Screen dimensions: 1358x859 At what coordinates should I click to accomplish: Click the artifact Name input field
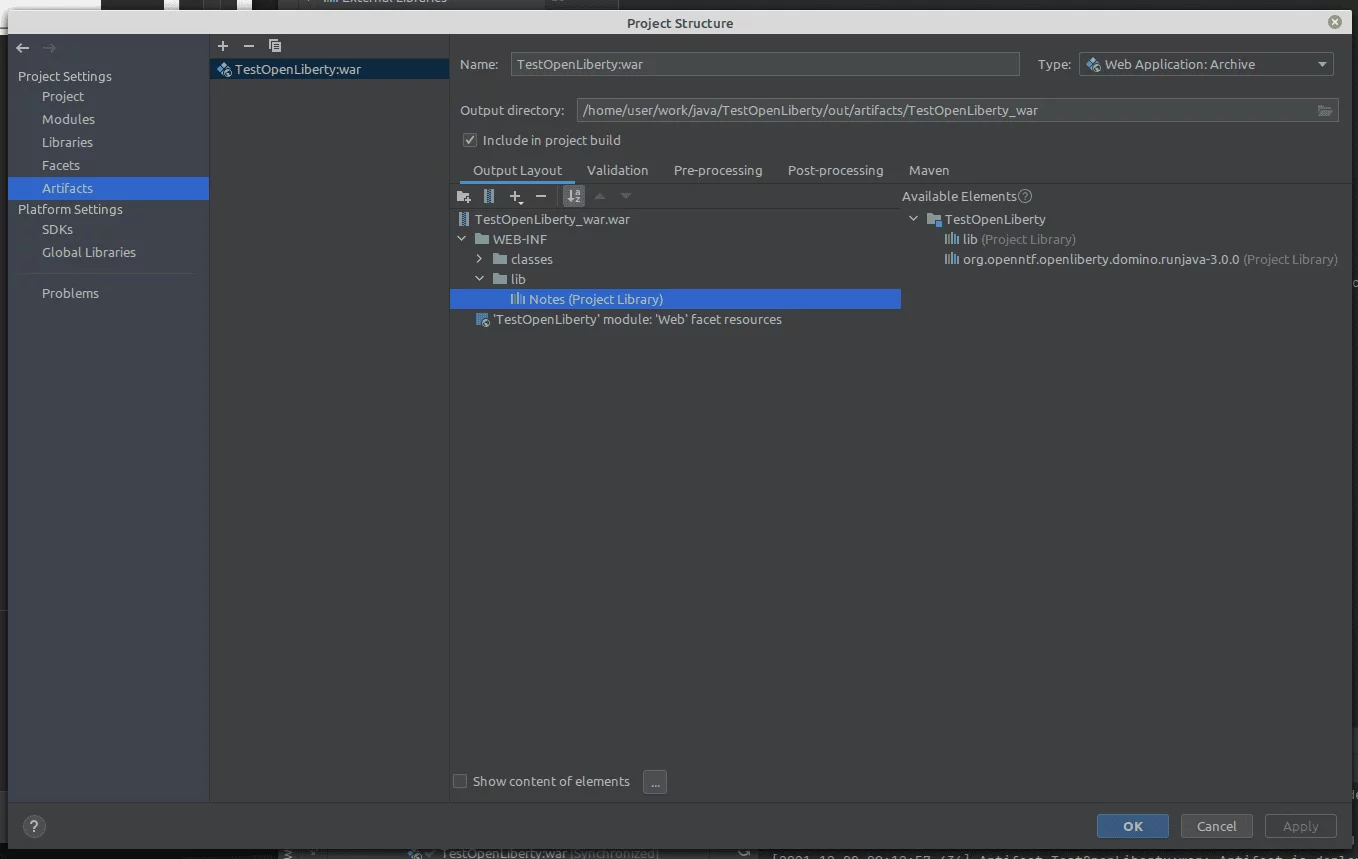click(764, 65)
